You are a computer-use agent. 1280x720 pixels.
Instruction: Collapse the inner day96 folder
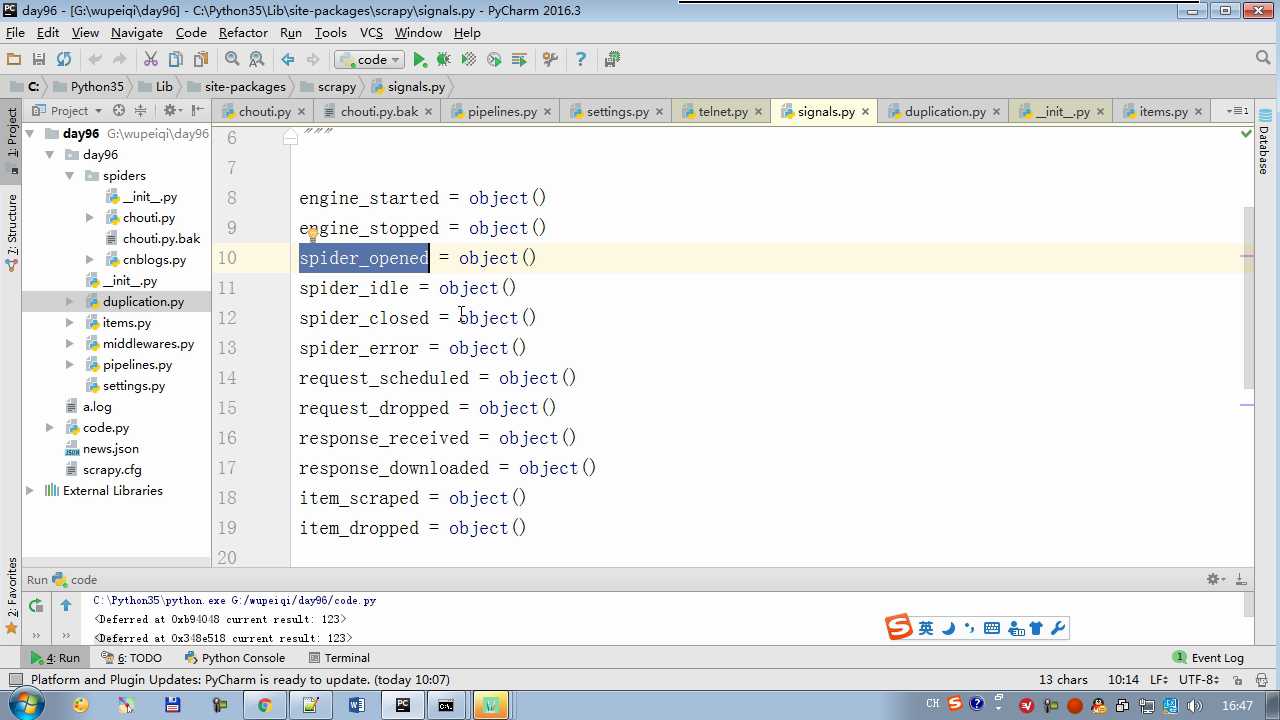[x=50, y=155]
